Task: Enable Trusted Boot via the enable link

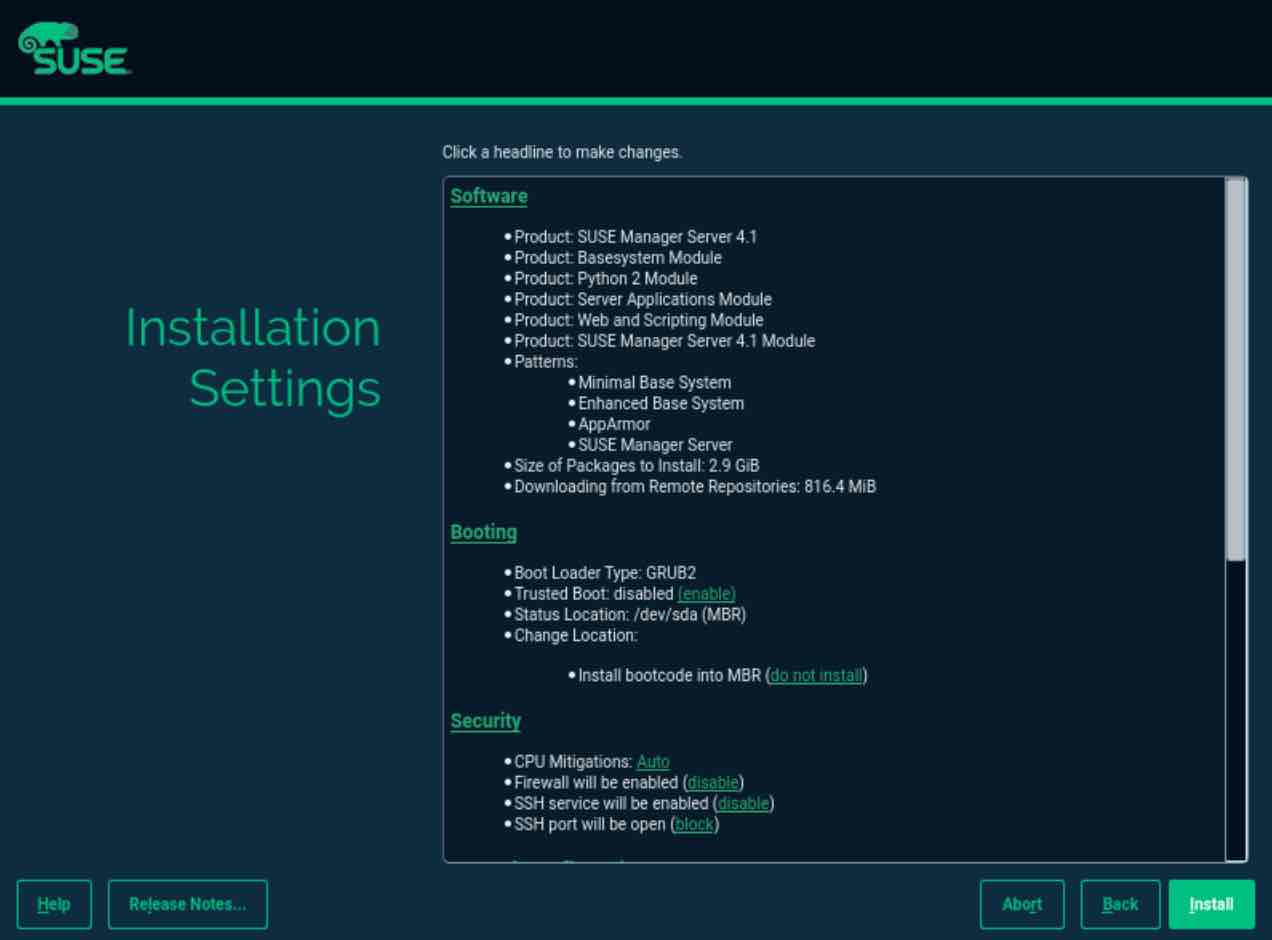Action: coord(706,593)
